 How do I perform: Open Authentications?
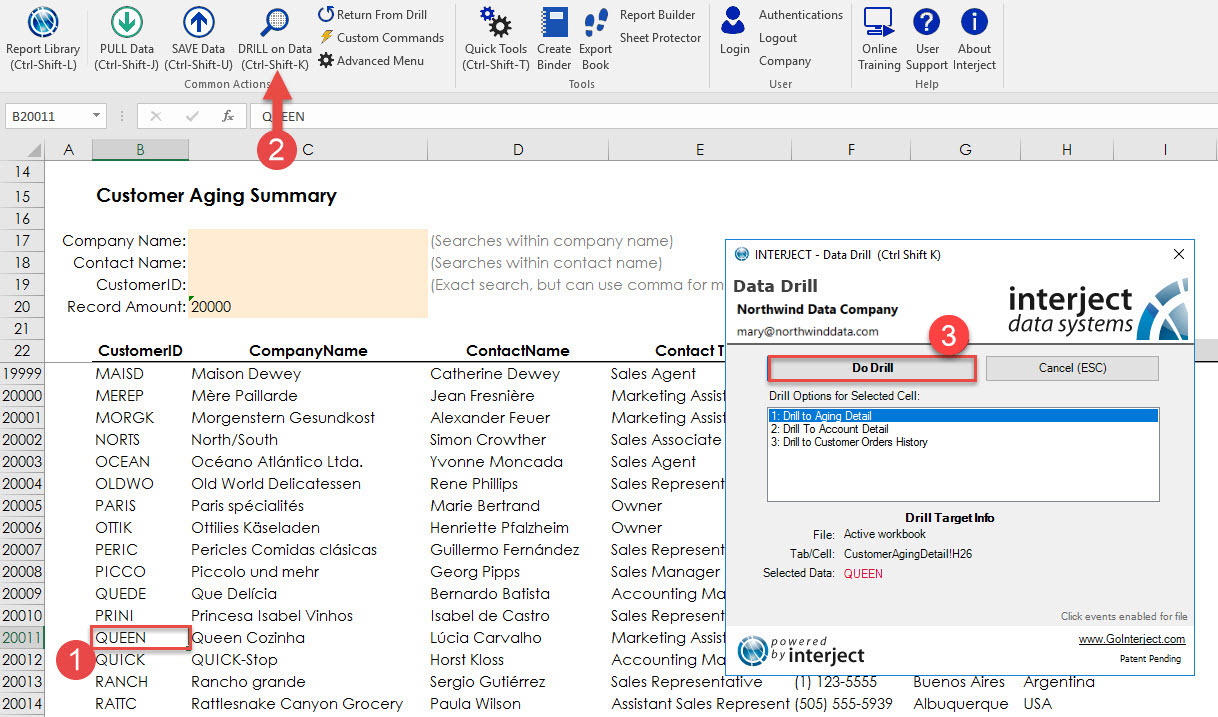point(800,15)
